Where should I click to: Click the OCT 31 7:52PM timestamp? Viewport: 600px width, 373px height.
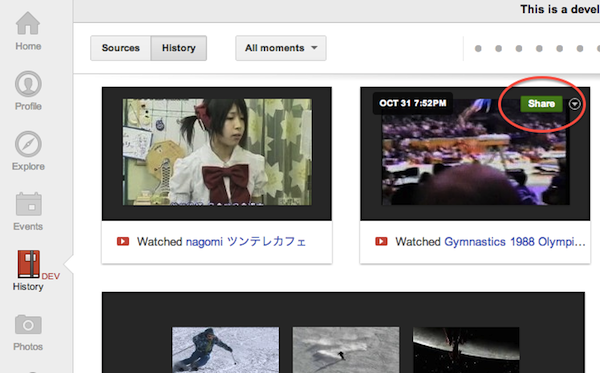pos(412,103)
